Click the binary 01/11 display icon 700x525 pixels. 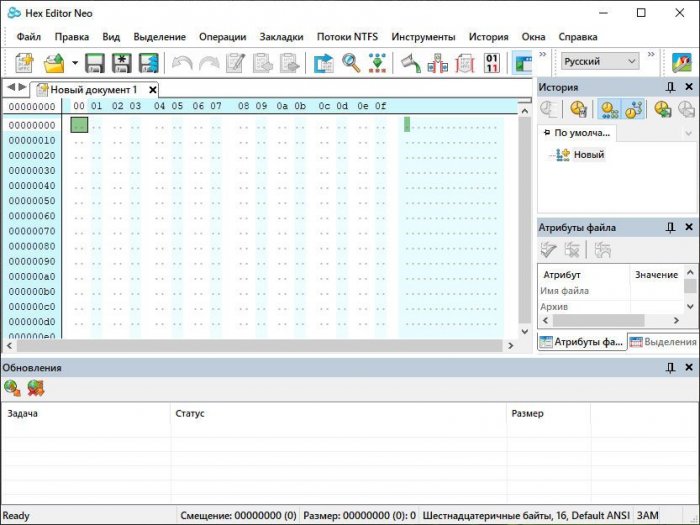[492, 63]
